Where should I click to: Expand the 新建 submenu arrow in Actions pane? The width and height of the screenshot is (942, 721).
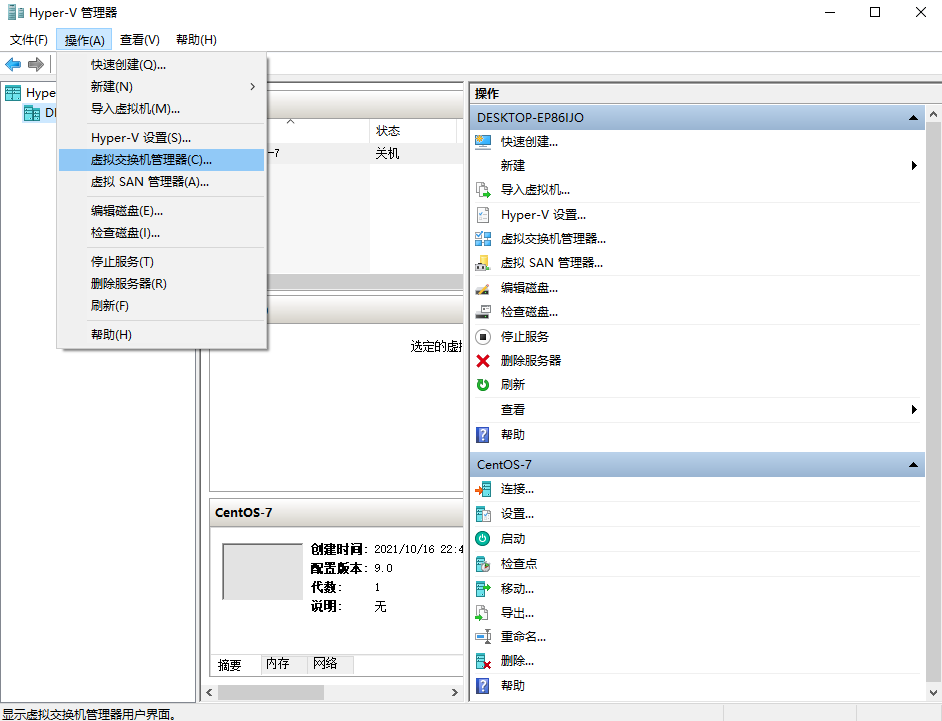pos(914,165)
